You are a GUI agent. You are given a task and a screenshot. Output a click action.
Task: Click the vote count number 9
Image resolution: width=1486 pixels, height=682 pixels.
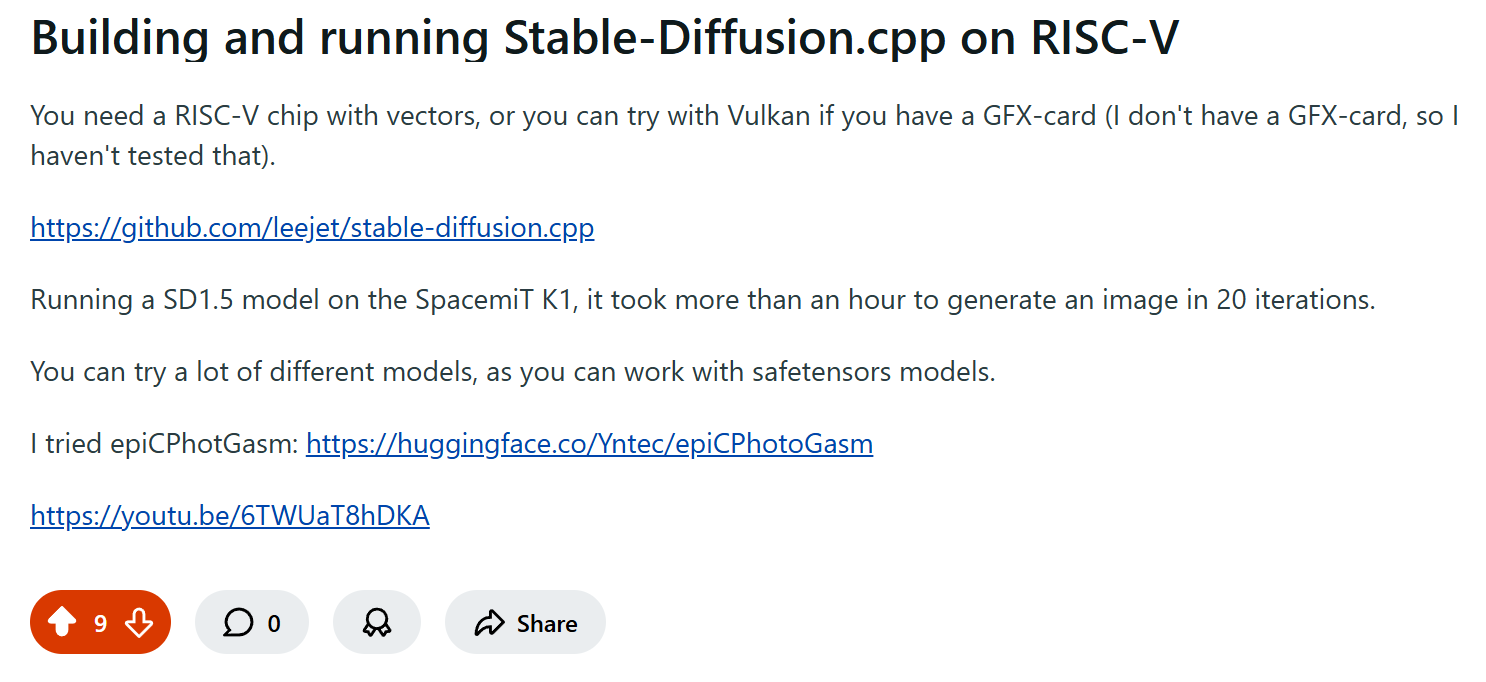click(x=100, y=624)
